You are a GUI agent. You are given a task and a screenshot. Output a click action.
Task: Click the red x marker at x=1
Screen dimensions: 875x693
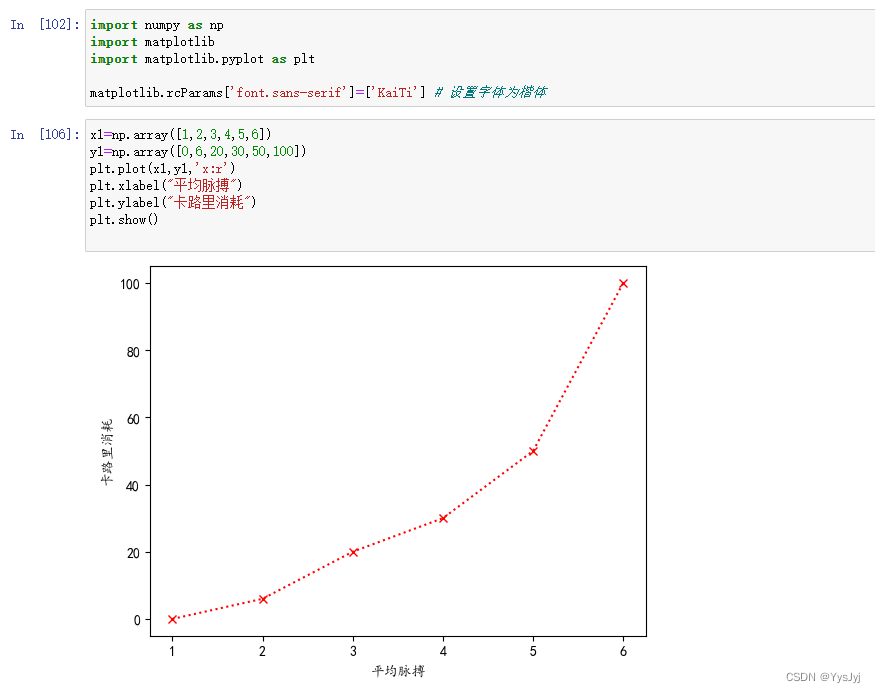coord(172,619)
